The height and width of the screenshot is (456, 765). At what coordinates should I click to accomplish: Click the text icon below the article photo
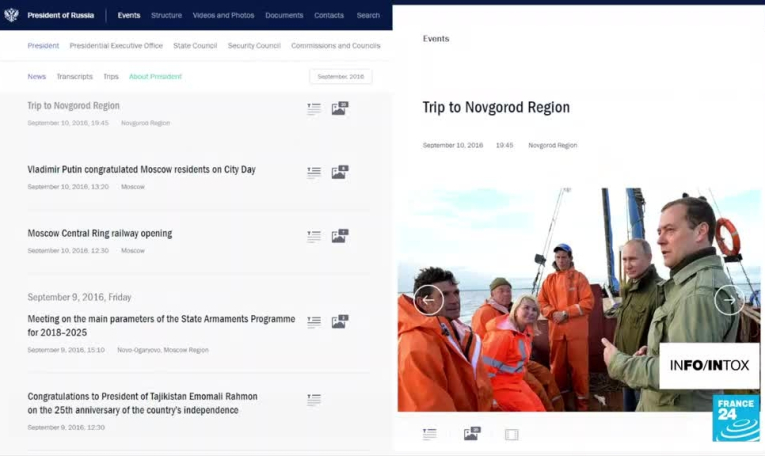430,434
